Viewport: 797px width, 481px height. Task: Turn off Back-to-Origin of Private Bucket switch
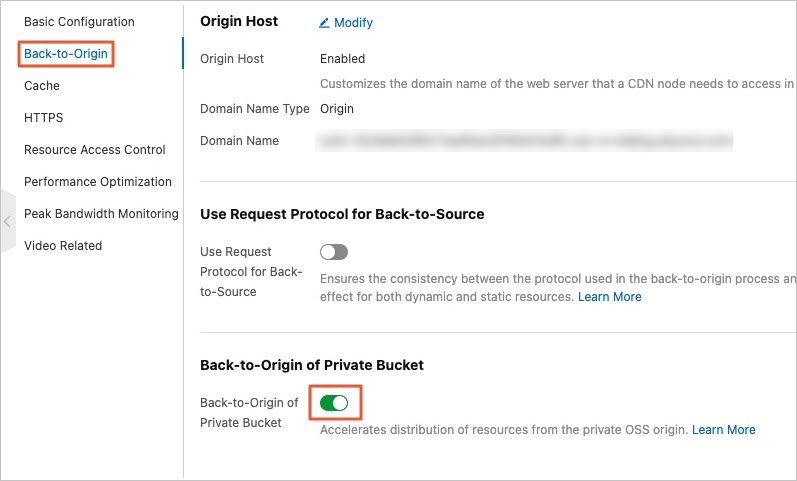334,403
